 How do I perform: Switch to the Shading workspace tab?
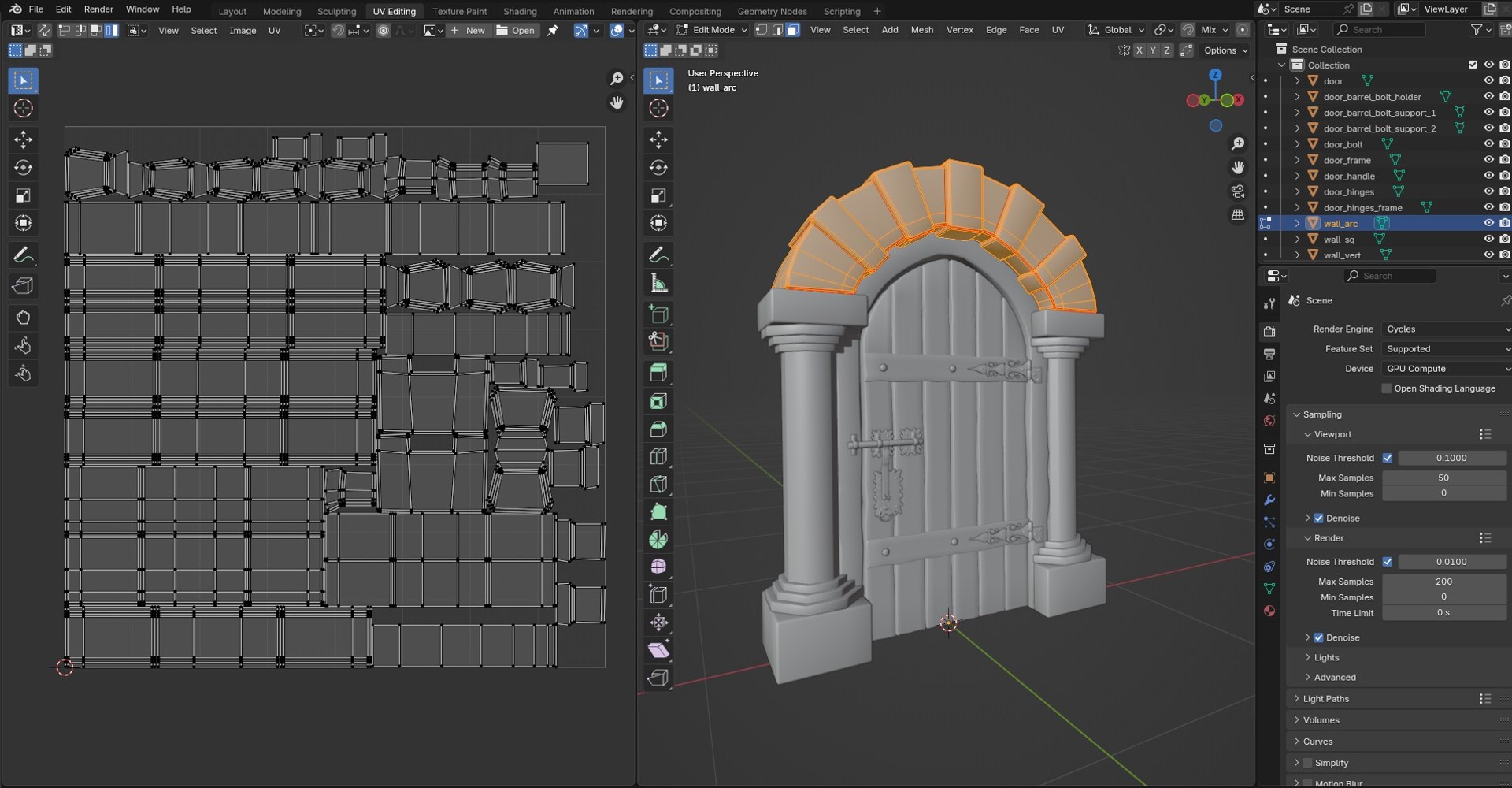click(520, 11)
